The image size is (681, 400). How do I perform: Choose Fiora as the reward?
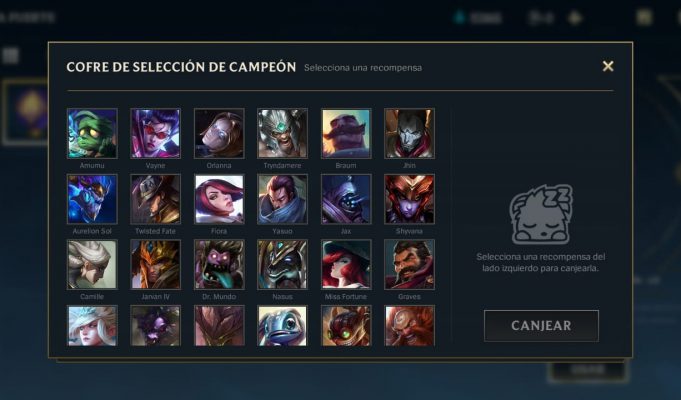point(219,199)
